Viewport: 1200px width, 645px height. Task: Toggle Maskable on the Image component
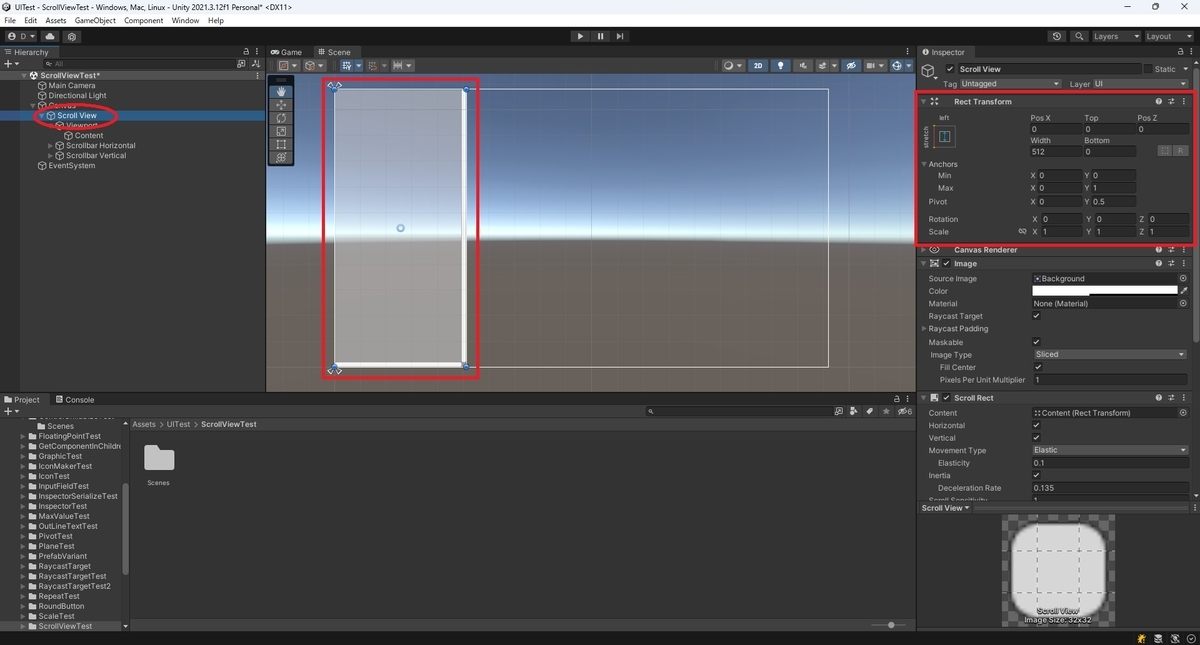click(x=1037, y=341)
